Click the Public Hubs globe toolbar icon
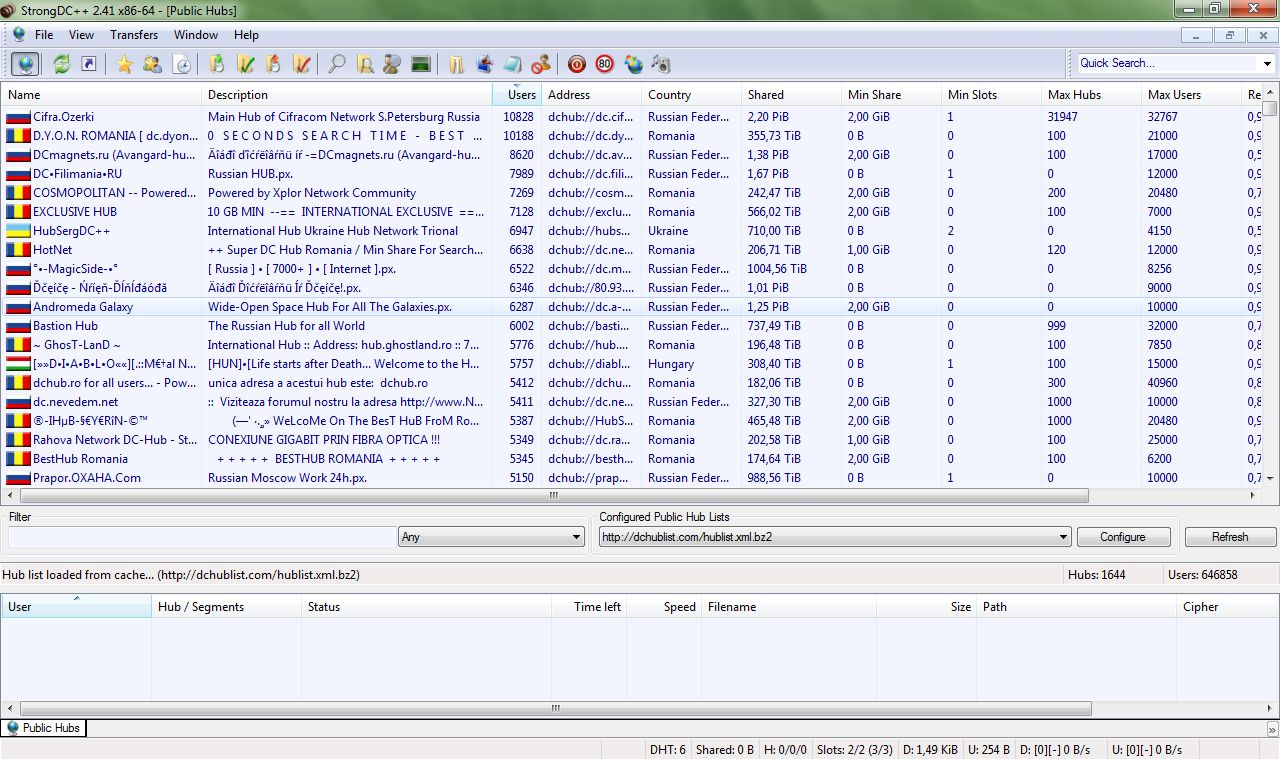 click(x=25, y=64)
